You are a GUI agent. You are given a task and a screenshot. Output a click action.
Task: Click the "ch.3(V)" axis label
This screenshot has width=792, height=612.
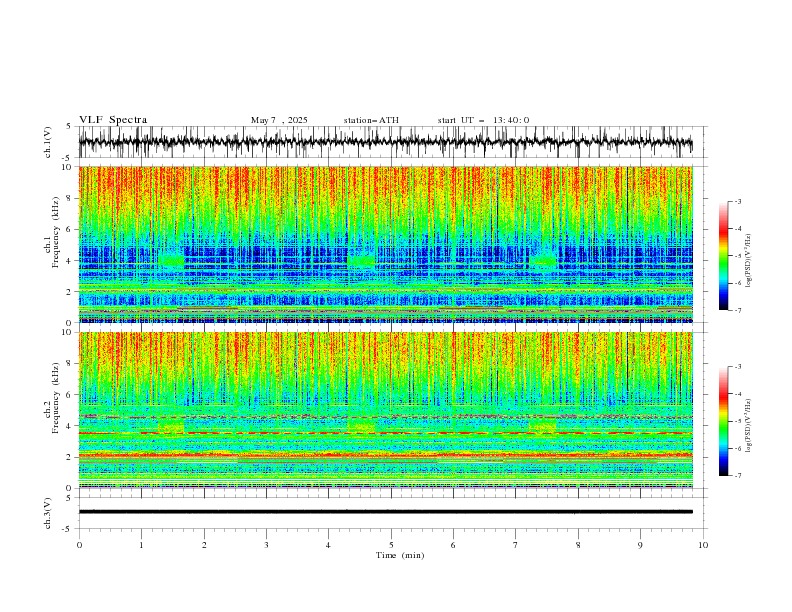click(48, 513)
